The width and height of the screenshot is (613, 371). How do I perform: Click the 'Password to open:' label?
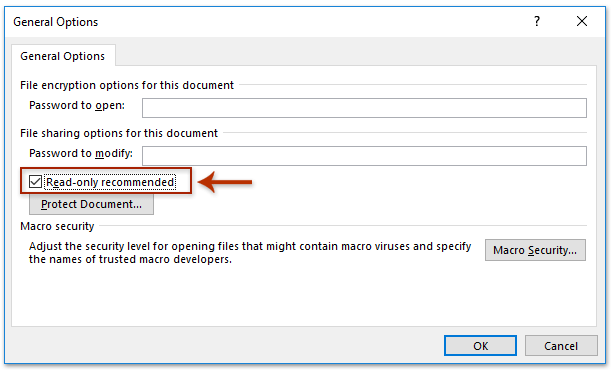point(77,106)
